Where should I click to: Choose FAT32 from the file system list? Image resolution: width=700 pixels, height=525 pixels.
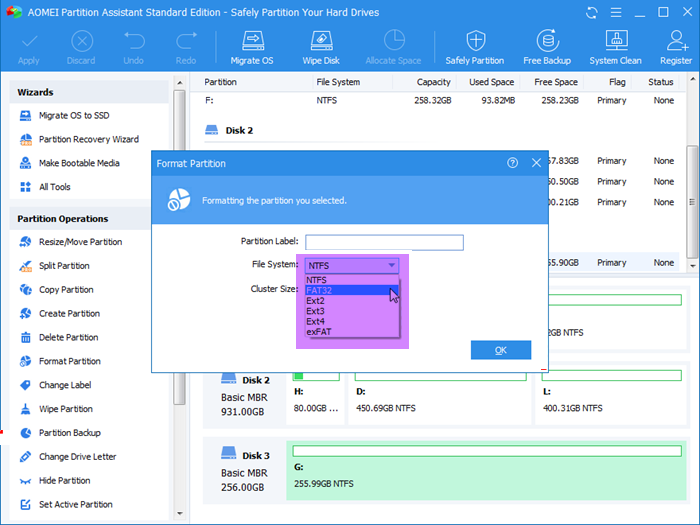pos(320,291)
